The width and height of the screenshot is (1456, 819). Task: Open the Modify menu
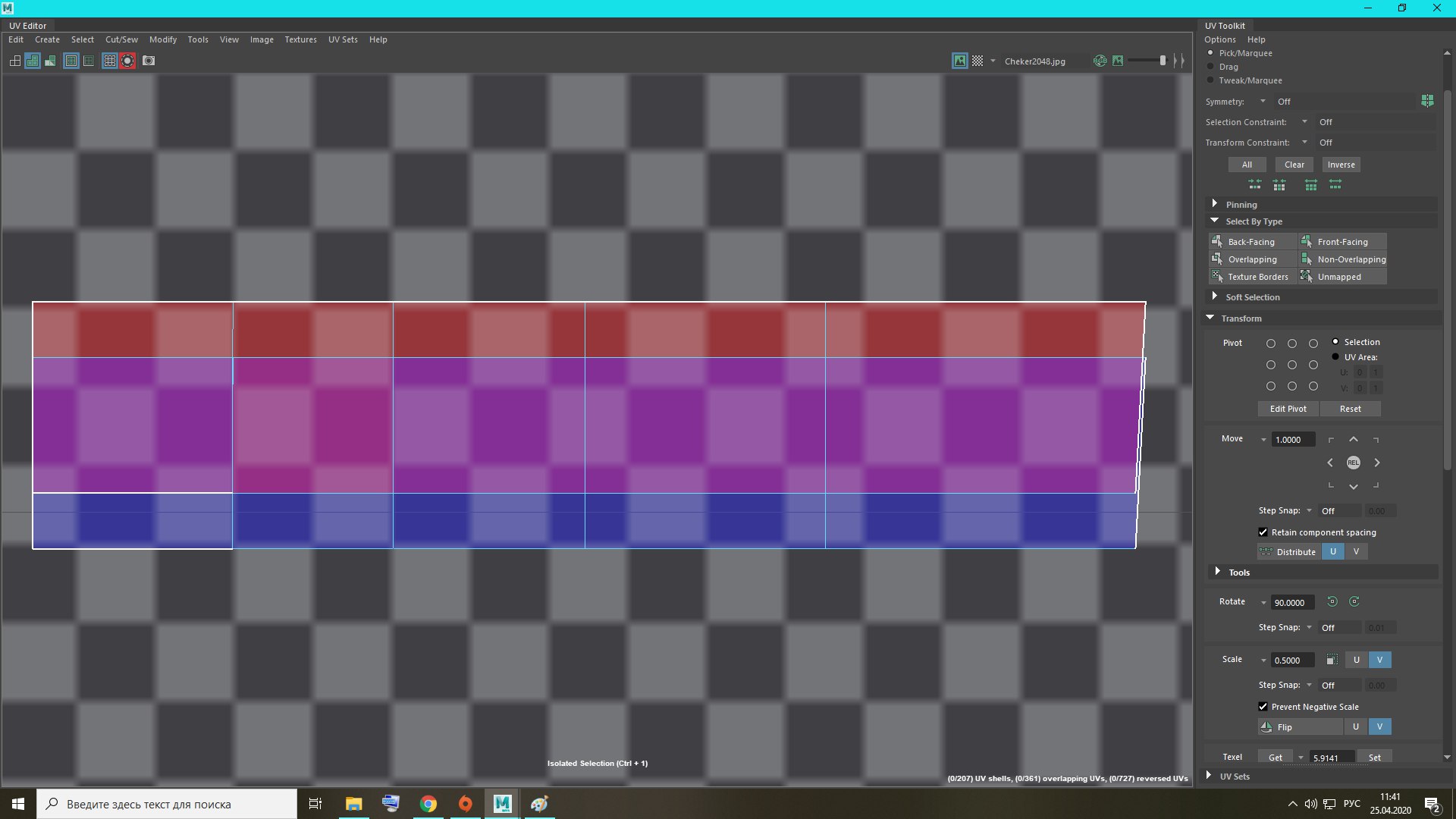(x=163, y=39)
